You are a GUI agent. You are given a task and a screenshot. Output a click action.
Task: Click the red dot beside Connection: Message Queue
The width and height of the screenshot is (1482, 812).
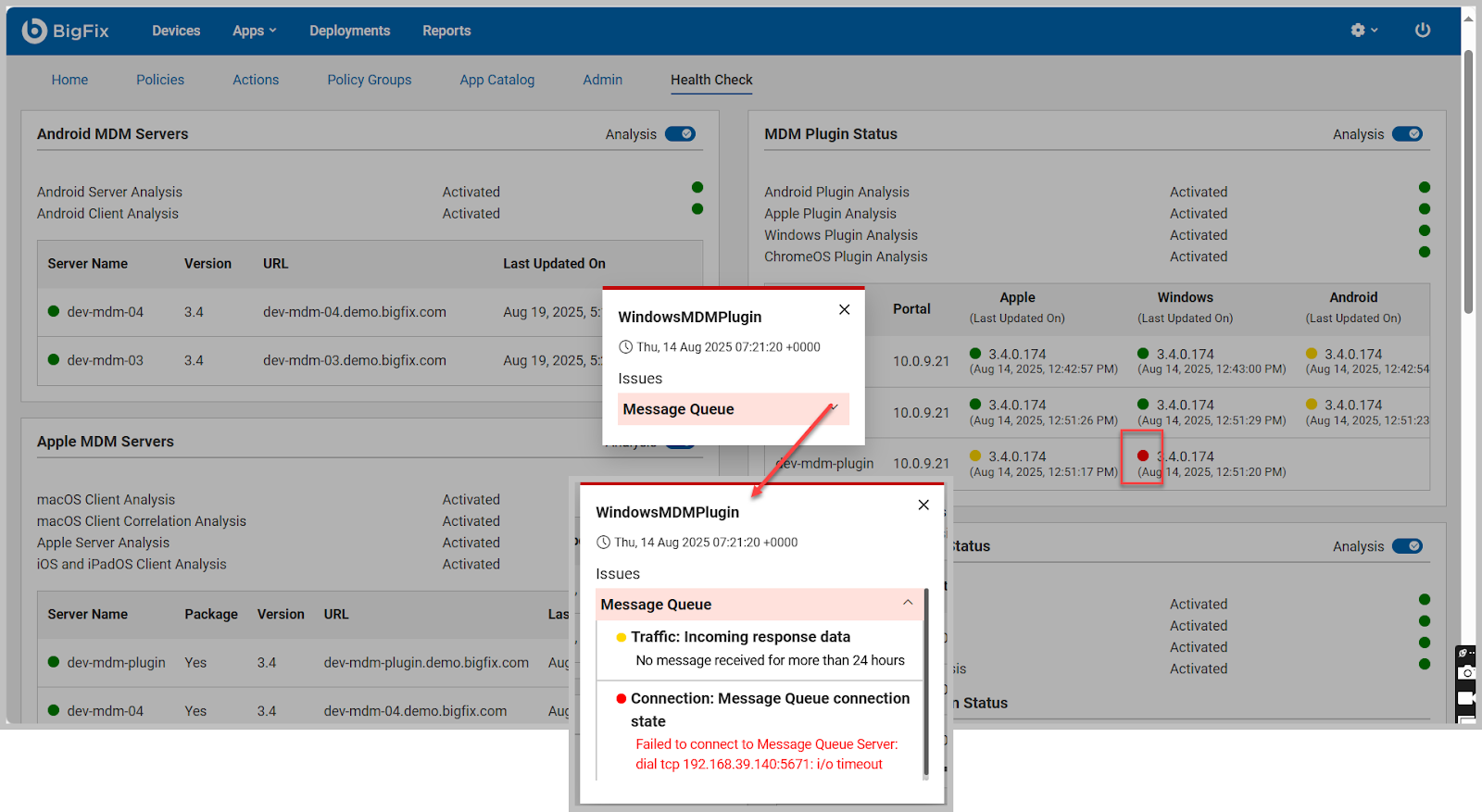pyautogui.click(x=621, y=699)
